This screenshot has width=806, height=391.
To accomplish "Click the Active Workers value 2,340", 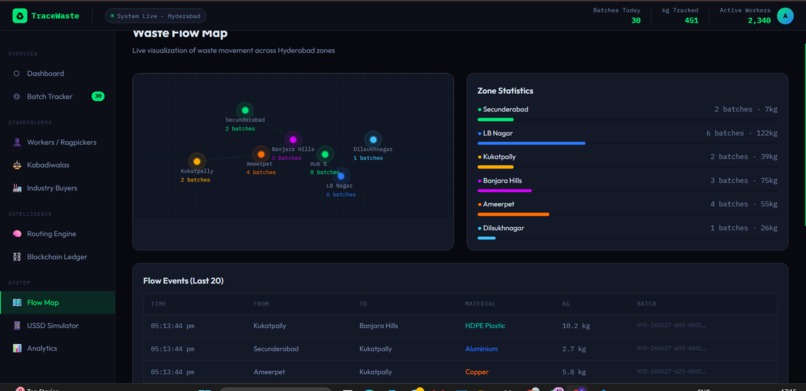I will (x=759, y=21).
